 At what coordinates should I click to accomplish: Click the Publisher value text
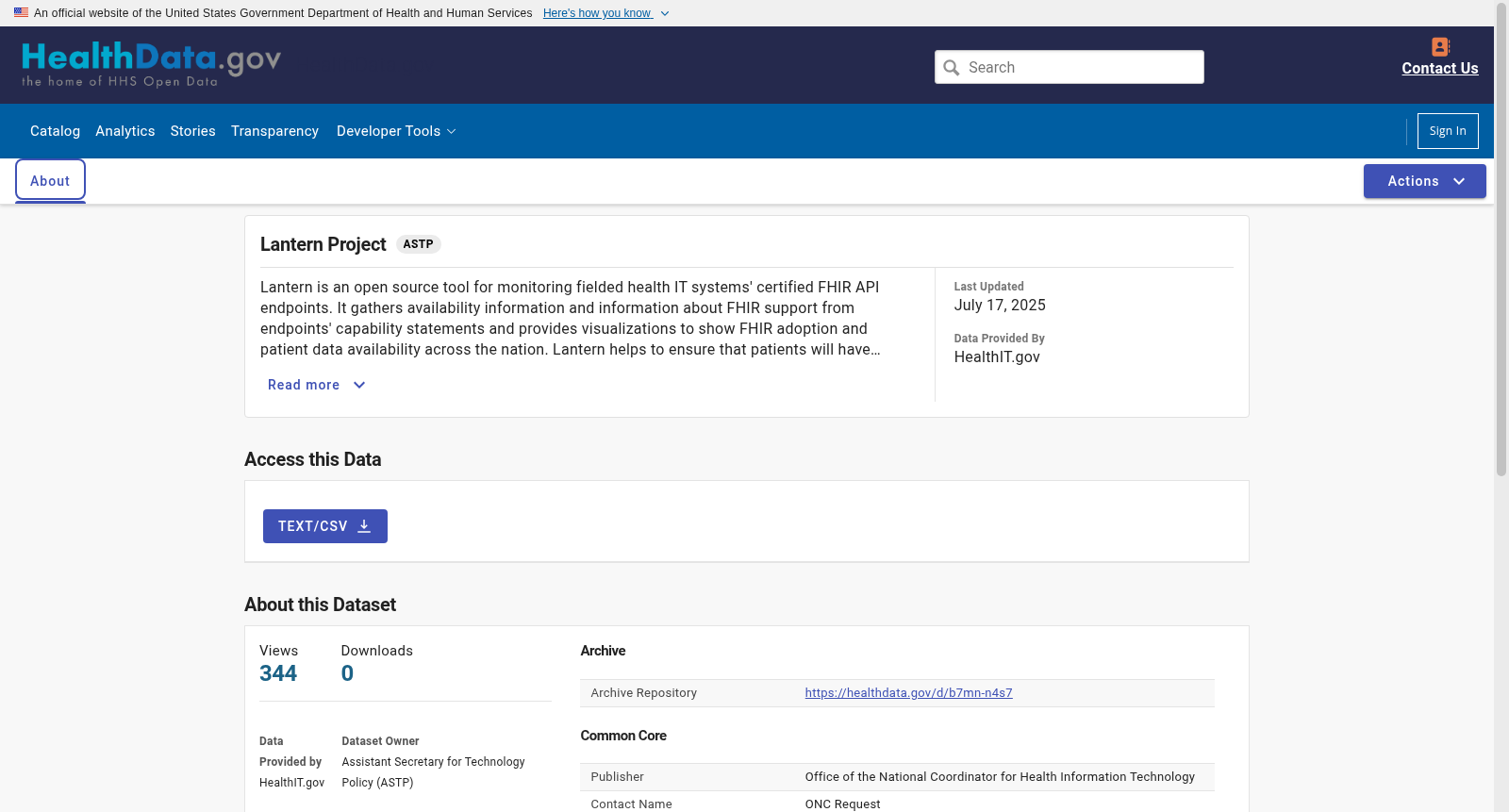point(1000,777)
